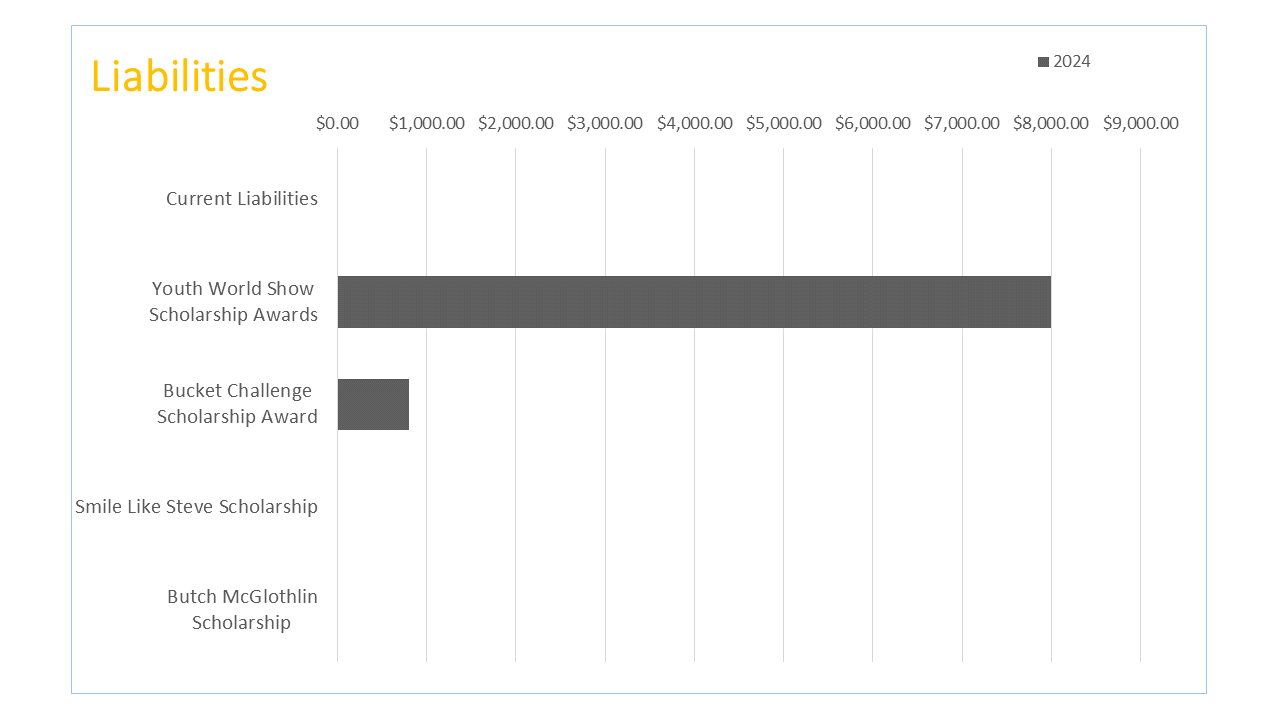Image resolution: width=1280 pixels, height=720 pixels.
Task: Click the Bucket Challenge Scholarship Award label
Action: coord(237,404)
